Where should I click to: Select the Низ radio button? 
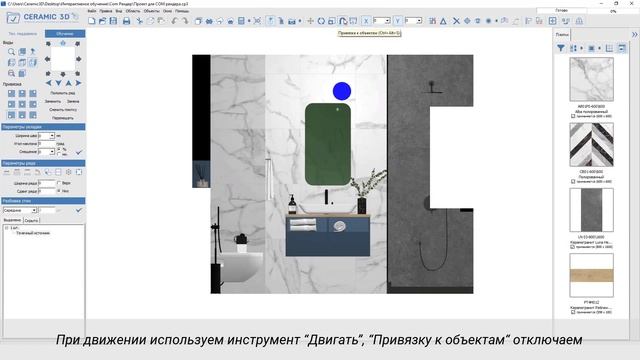point(59,191)
